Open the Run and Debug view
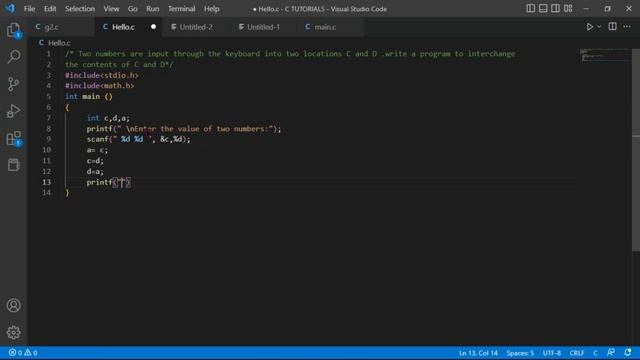 [x=13, y=111]
